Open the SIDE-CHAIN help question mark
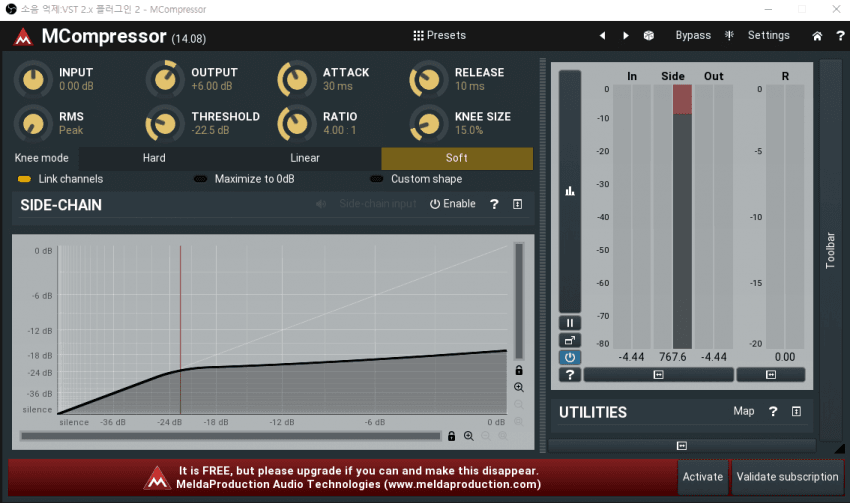The width and height of the screenshot is (850, 503). point(494,204)
